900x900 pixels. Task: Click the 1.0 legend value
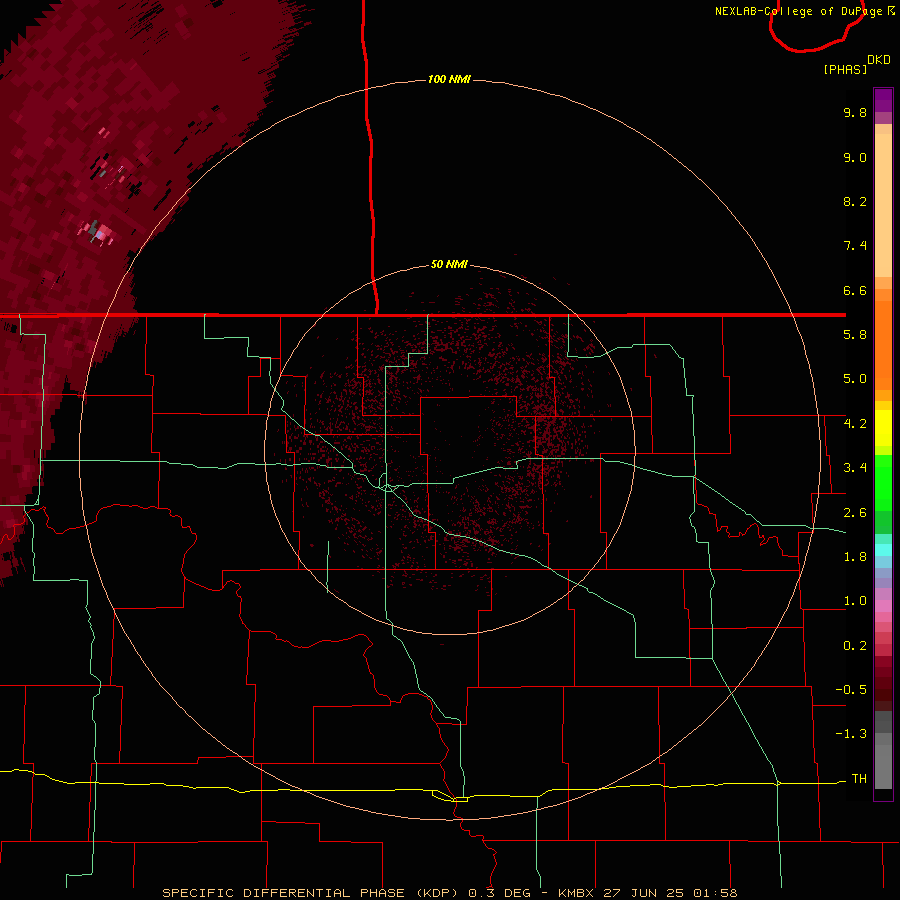click(x=855, y=601)
